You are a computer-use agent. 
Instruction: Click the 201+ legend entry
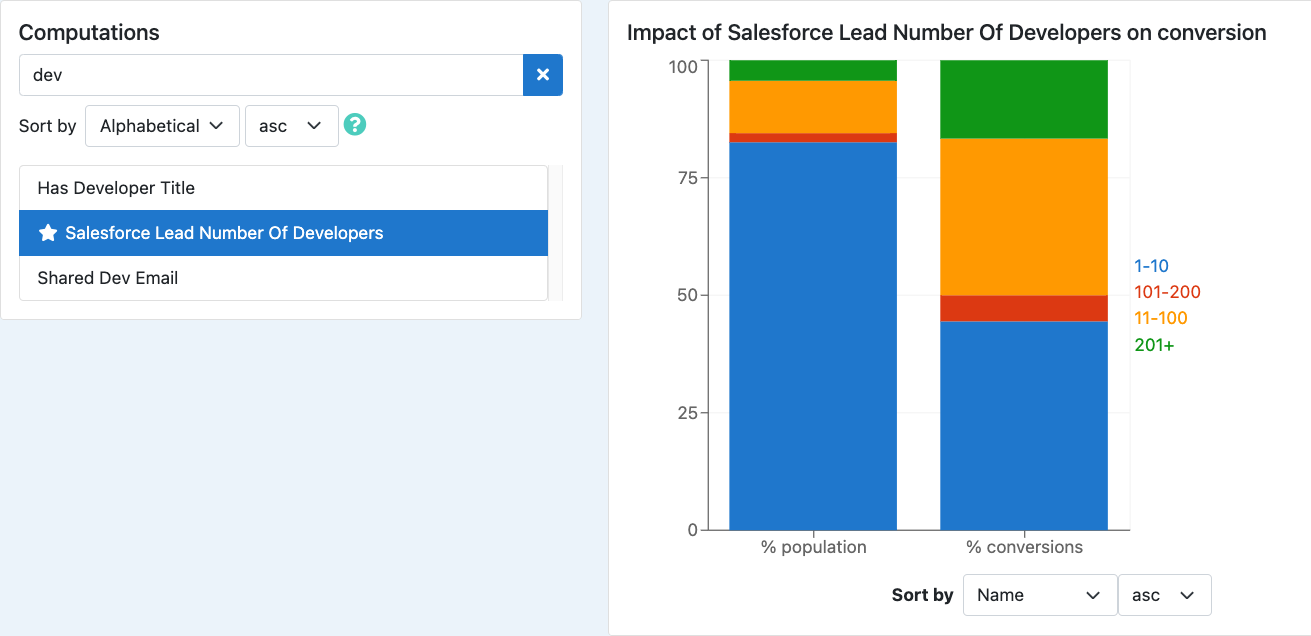pos(1154,345)
